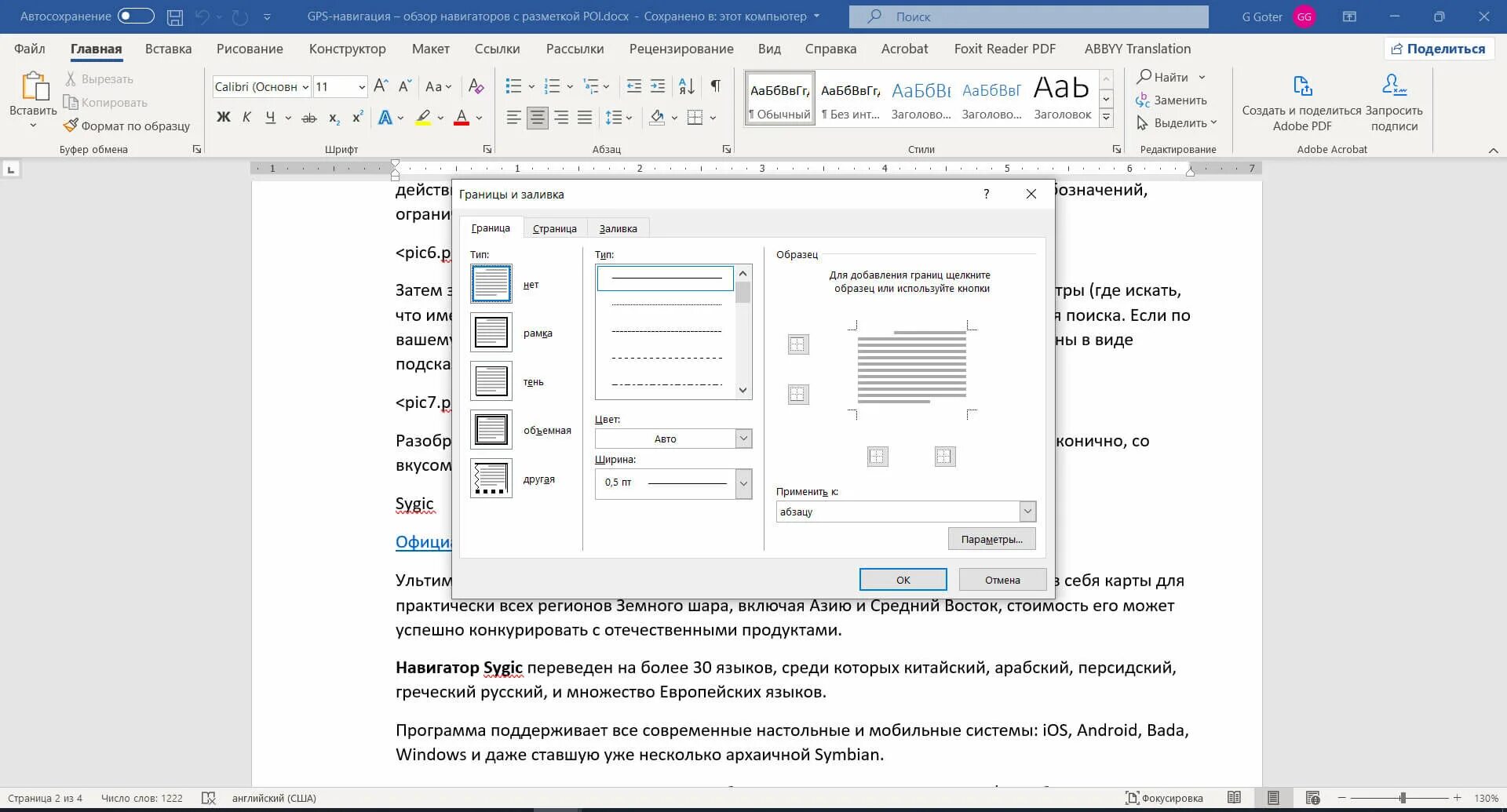Screen dimensions: 1507x812
Task: Toggle the right border preview button
Action: tap(945, 457)
